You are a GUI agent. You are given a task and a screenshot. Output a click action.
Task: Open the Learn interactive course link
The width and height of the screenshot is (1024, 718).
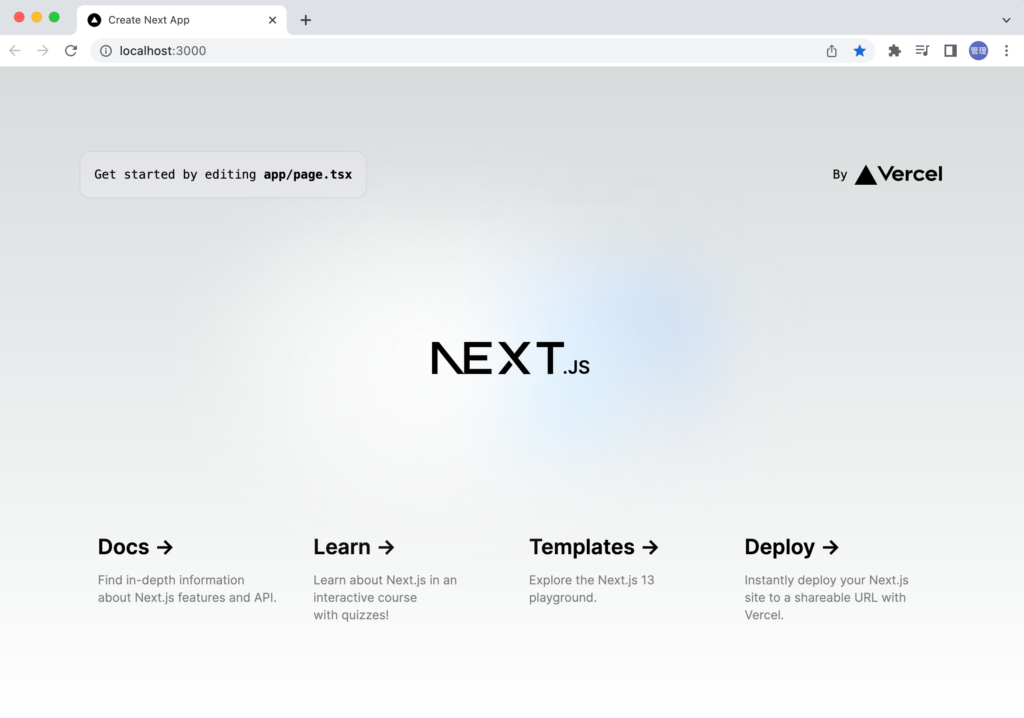pyautogui.click(x=353, y=547)
